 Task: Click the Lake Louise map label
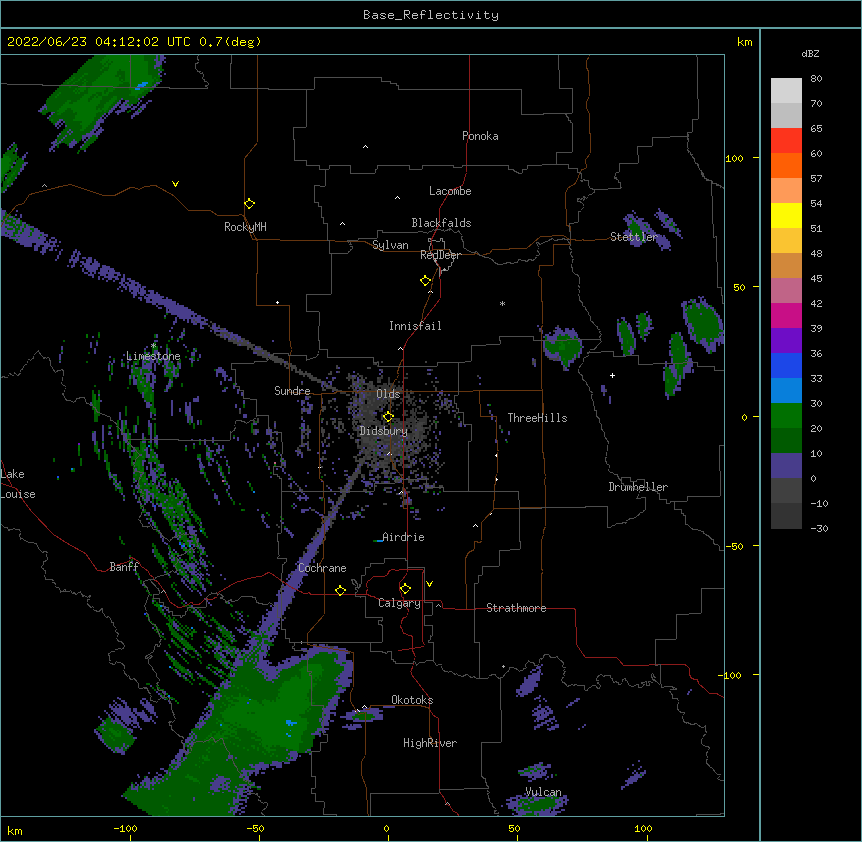[18, 484]
